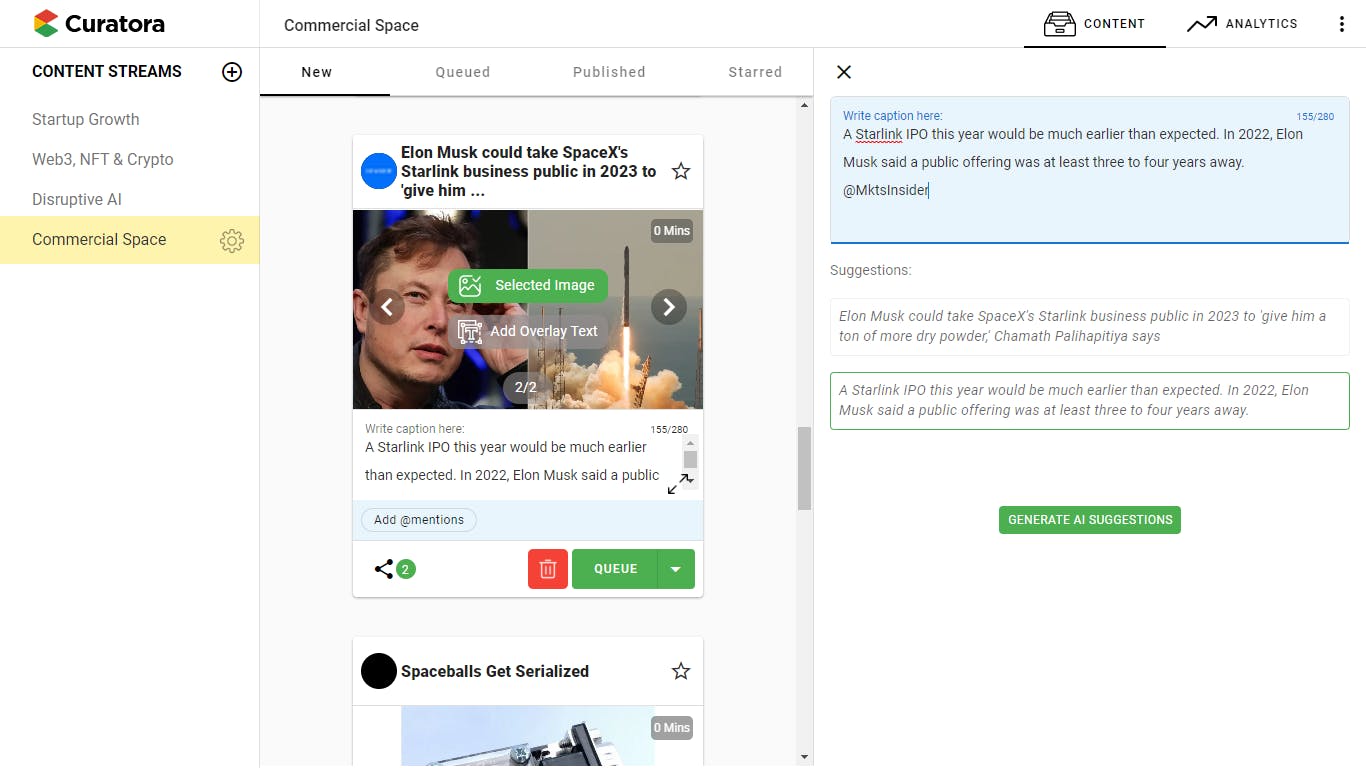Open the Spaceballs Get Serialized title
Image resolution: width=1366 pixels, height=768 pixels.
click(495, 671)
